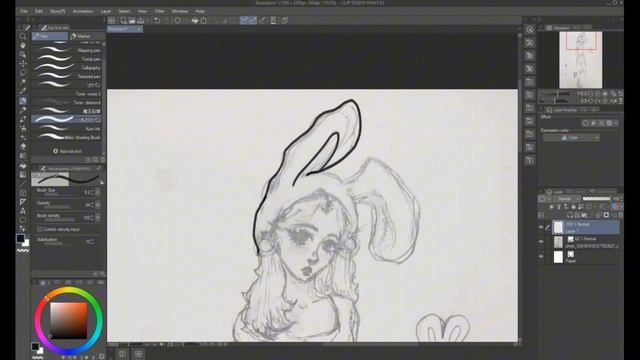Image resolution: width=640 pixels, height=360 pixels.
Task: Click the Illustration canvas document tab
Action: click(x=124, y=29)
